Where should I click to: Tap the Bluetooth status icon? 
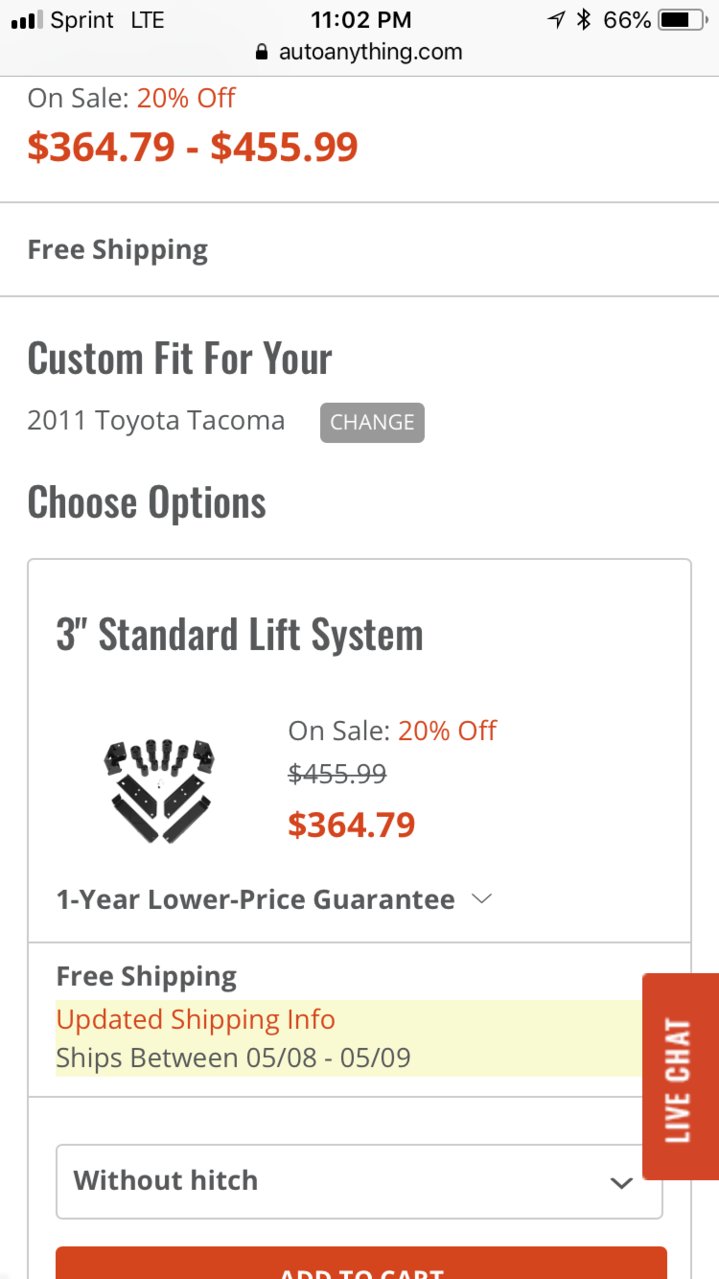click(x=584, y=20)
